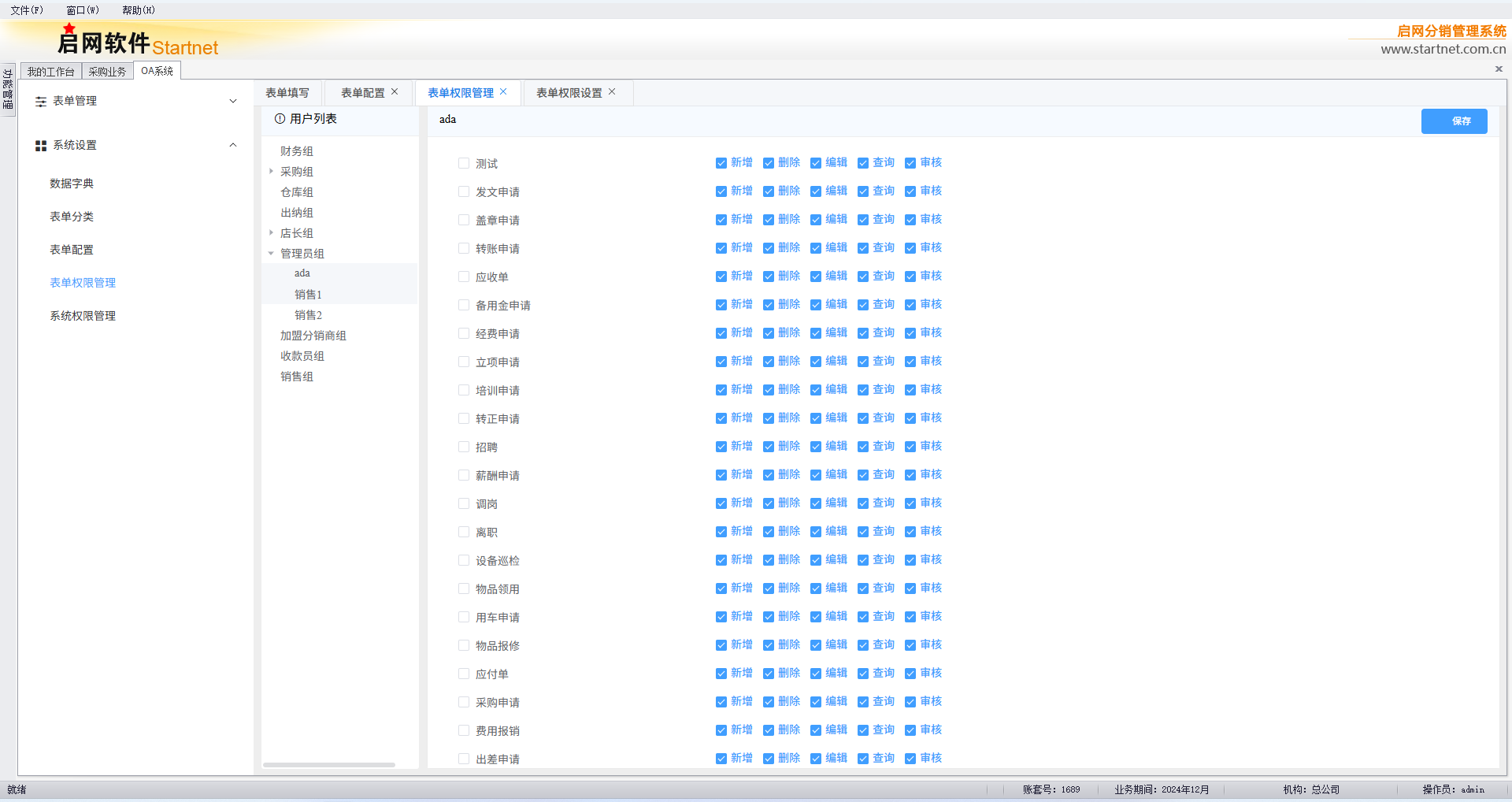Image resolution: width=1512 pixels, height=802 pixels.
Task: Close the OA系统 panel with X
Action: (1499, 69)
